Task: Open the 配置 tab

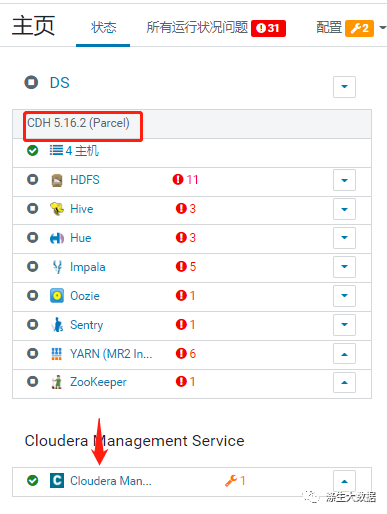Action: coord(329,27)
